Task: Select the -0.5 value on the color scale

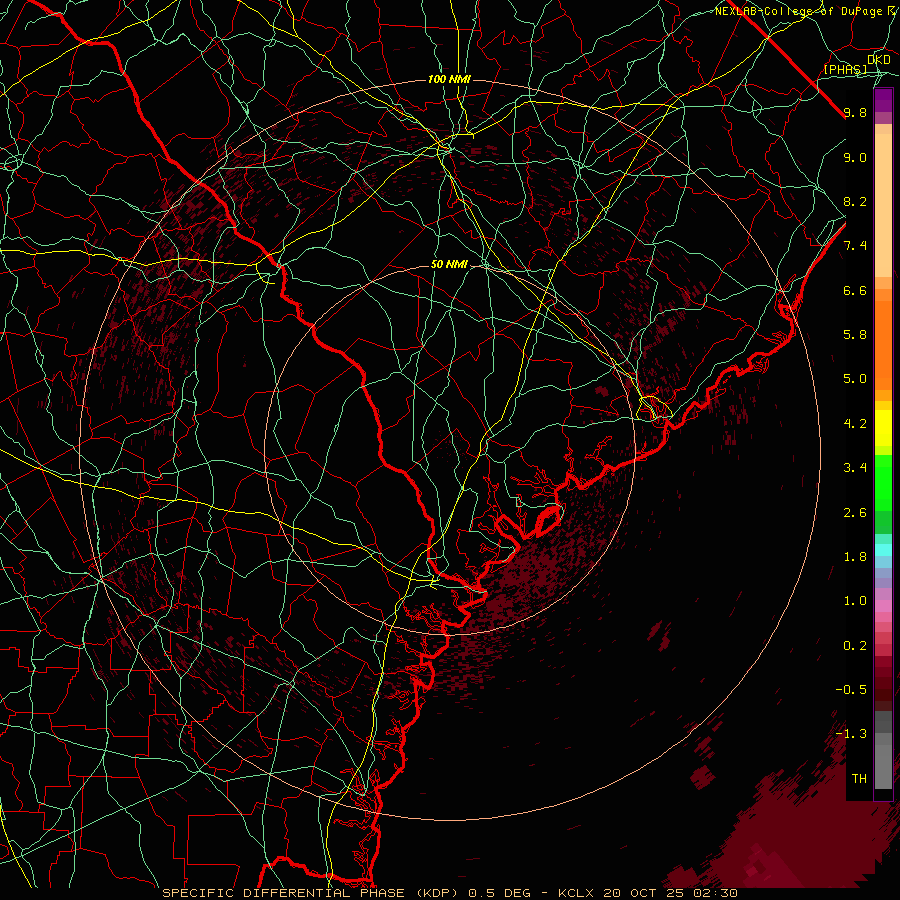Action: 851,690
